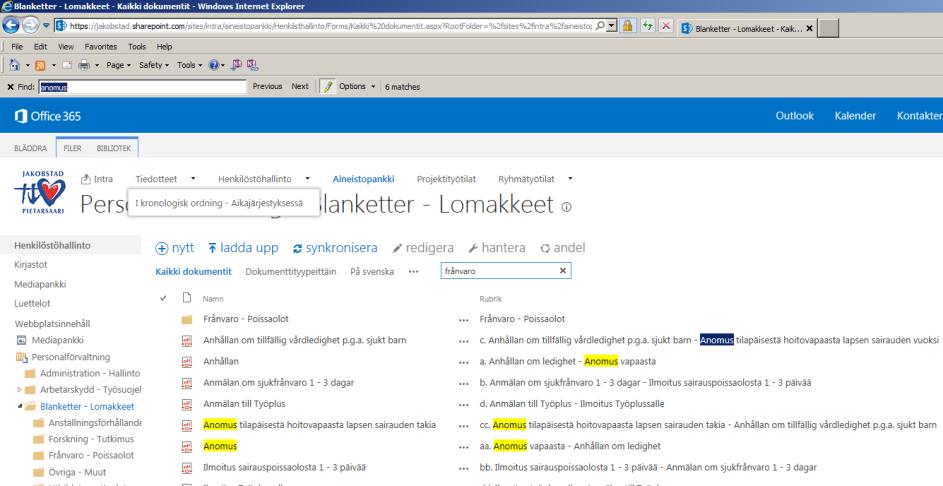
Task: Click the Next find match button
Action: click(299, 87)
